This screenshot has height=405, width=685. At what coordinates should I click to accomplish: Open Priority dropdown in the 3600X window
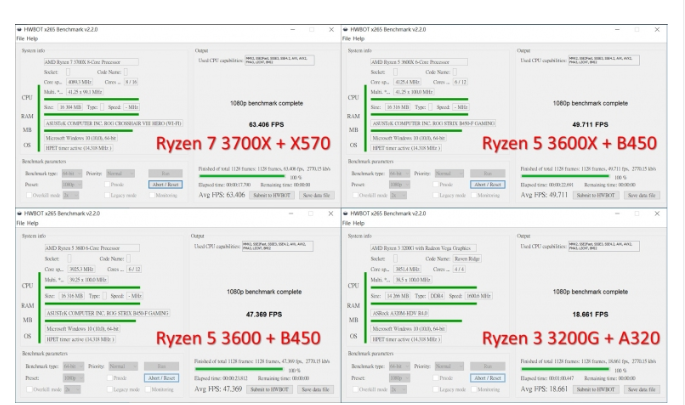coord(449,173)
